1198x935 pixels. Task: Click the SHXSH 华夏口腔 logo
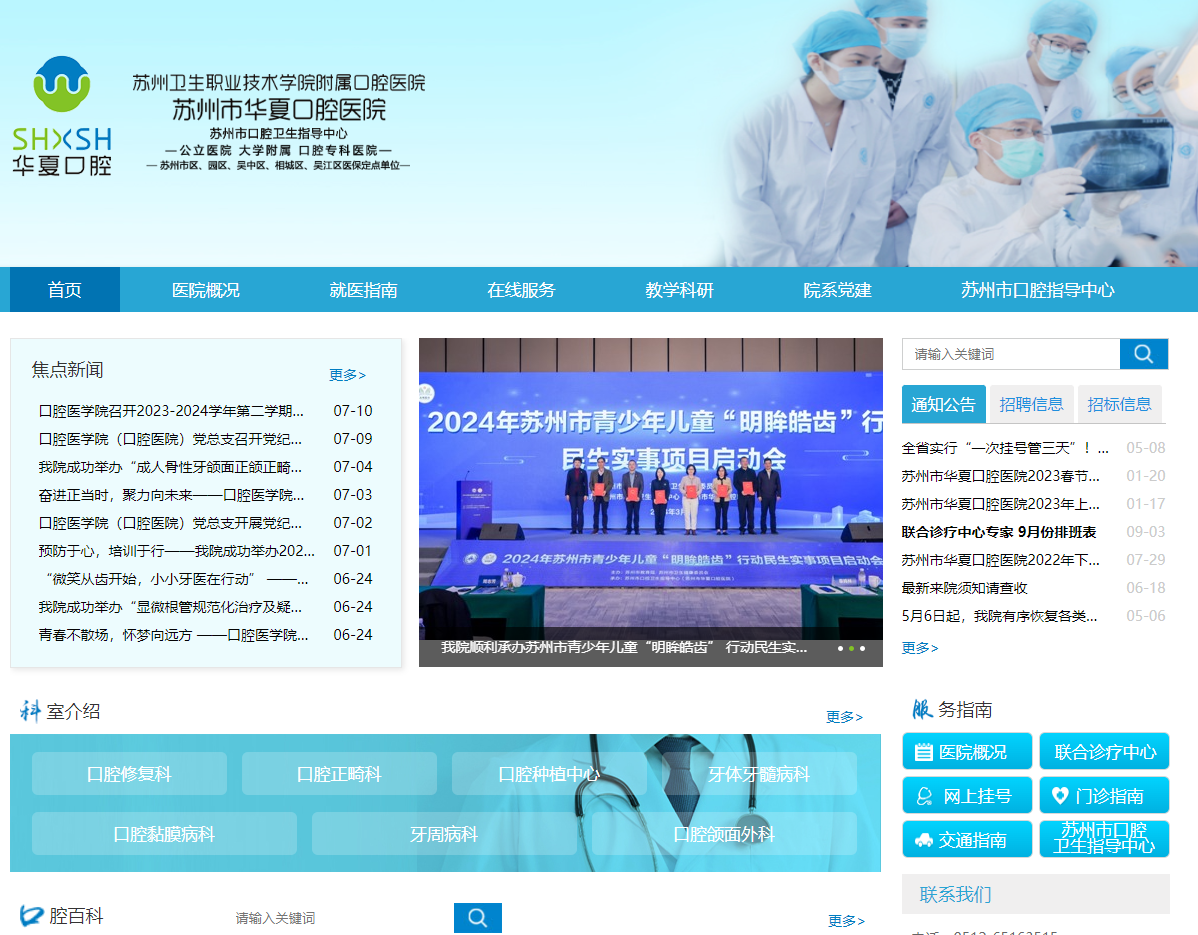pyautogui.click(x=62, y=116)
